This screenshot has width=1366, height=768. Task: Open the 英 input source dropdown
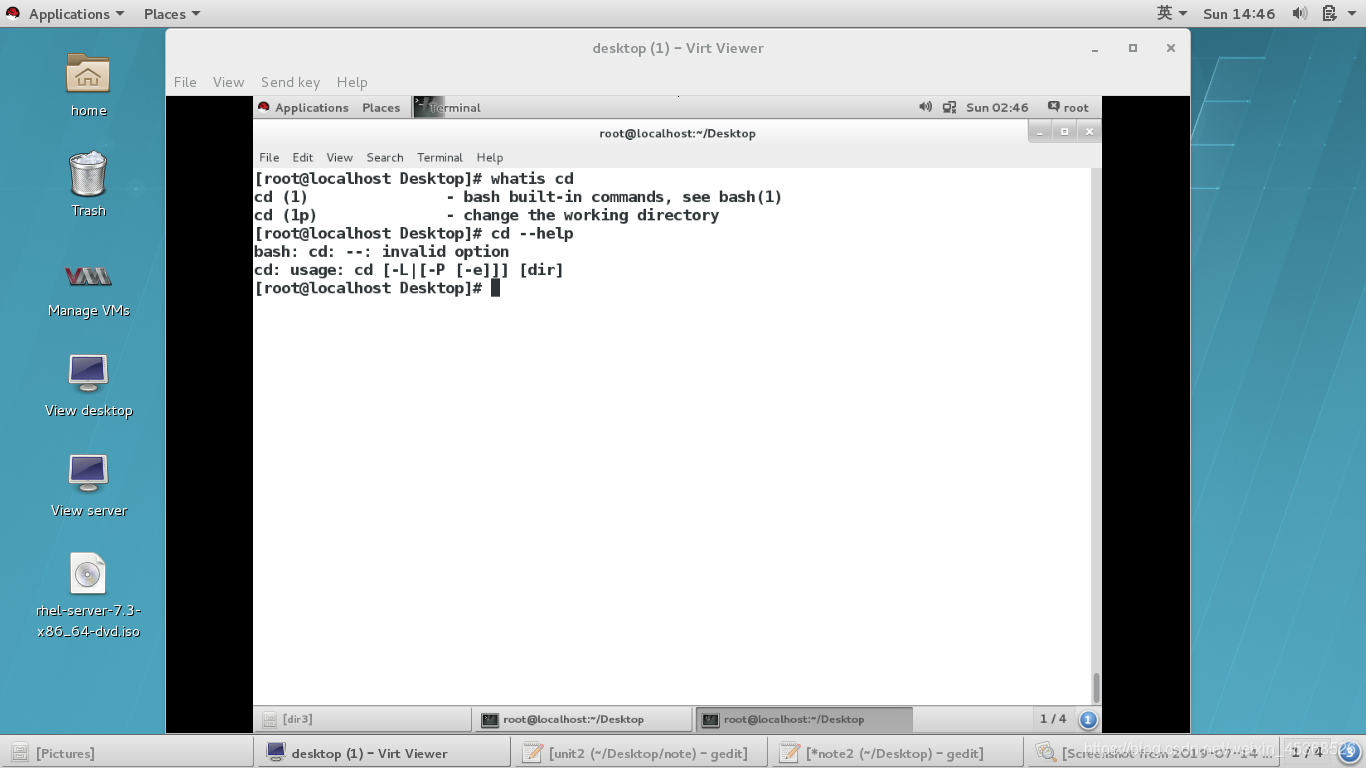point(1170,13)
